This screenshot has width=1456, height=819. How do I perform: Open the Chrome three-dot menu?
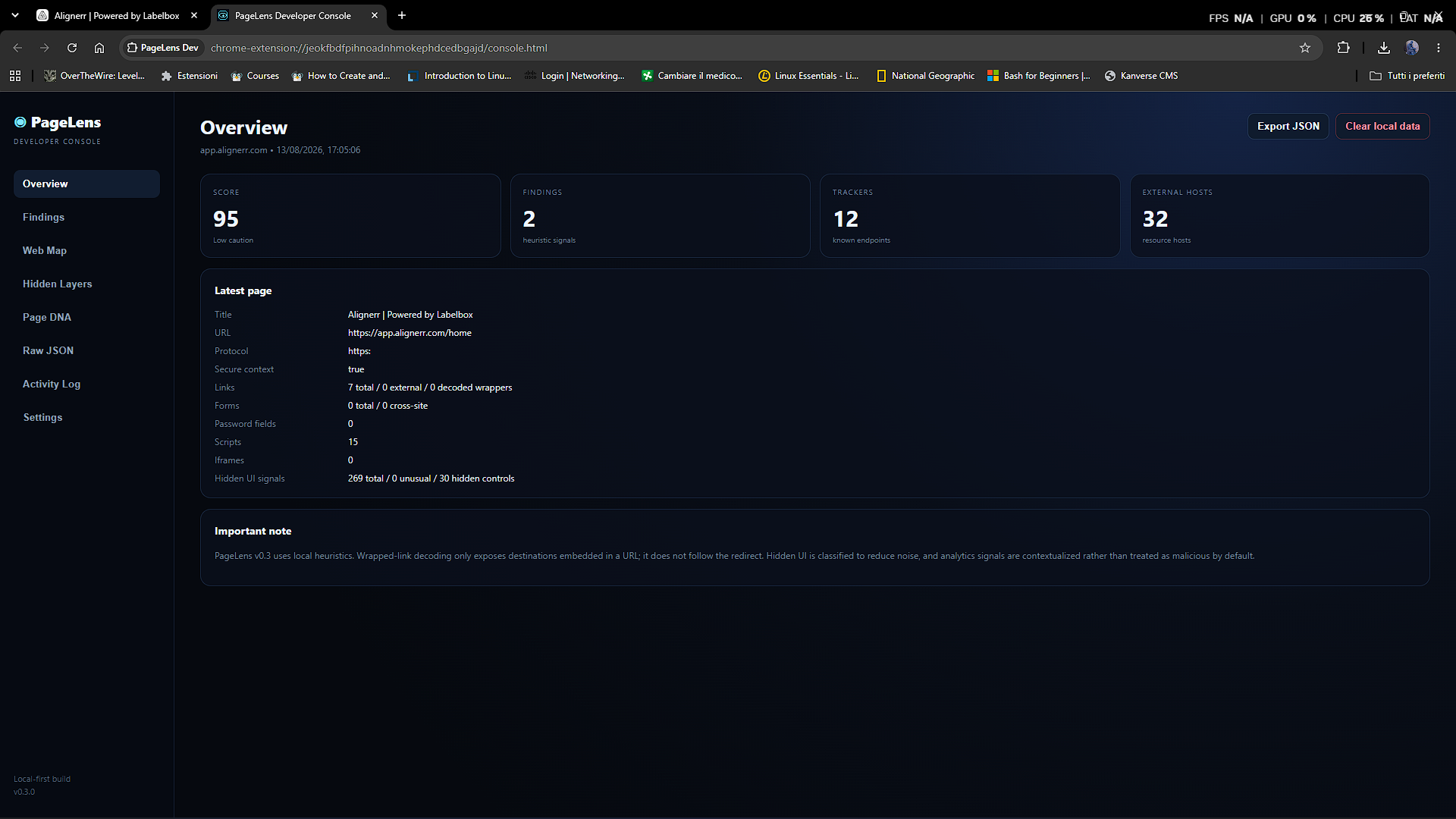point(1439,48)
